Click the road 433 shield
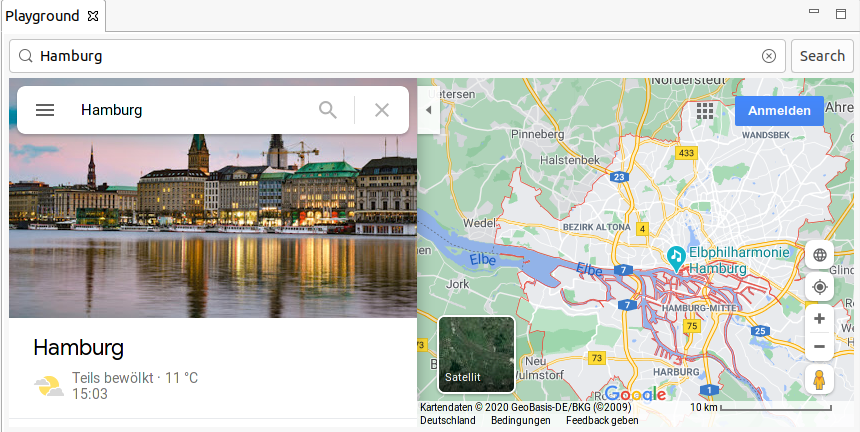Screen dimensions: 860x432 pyautogui.click(x=686, y=153)
